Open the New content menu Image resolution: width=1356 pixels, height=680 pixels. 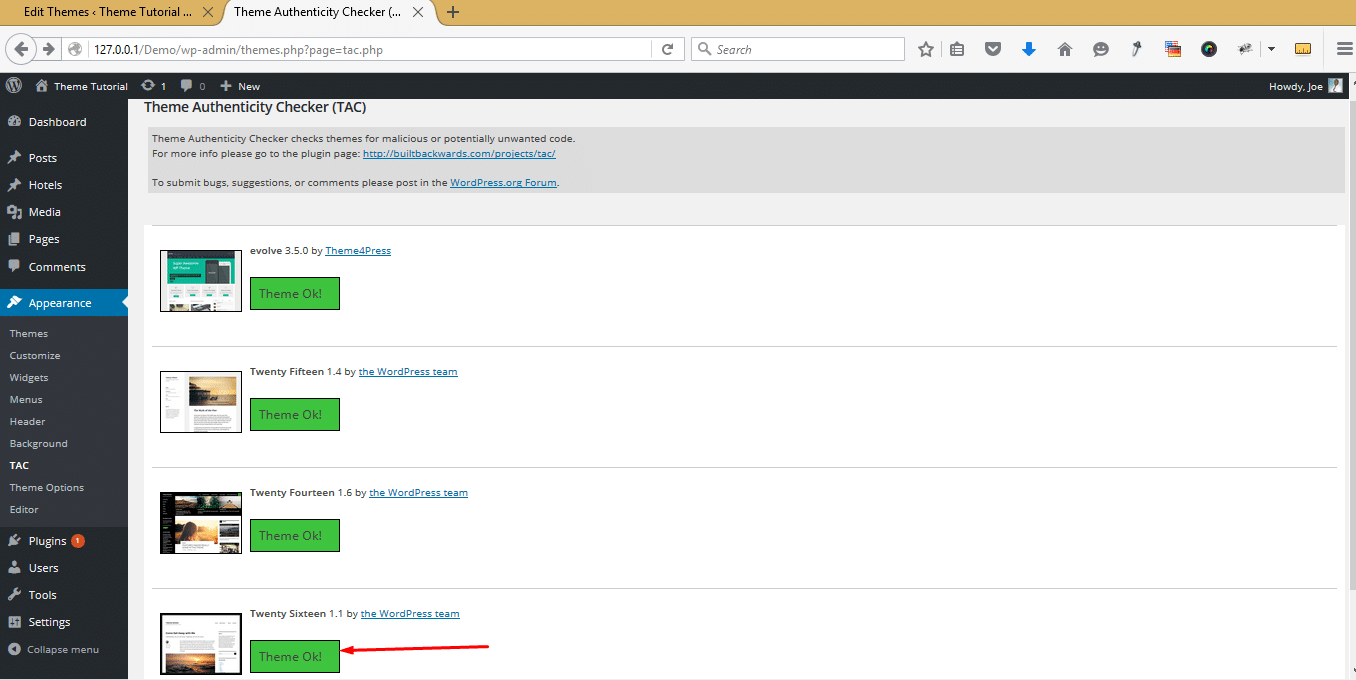click(240, 86)
